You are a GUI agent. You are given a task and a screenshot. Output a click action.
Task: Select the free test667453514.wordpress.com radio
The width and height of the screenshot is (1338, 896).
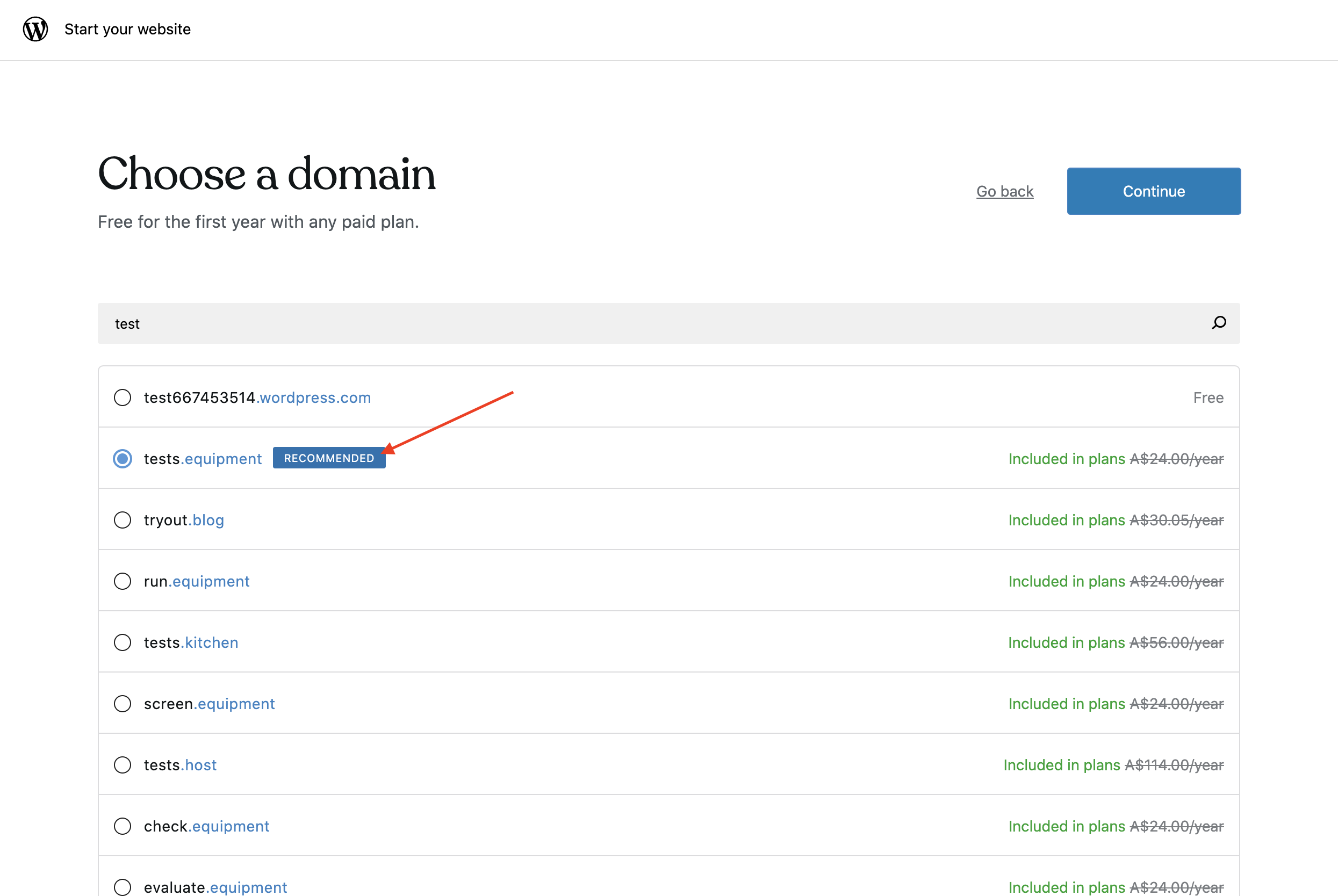point(123,398)
